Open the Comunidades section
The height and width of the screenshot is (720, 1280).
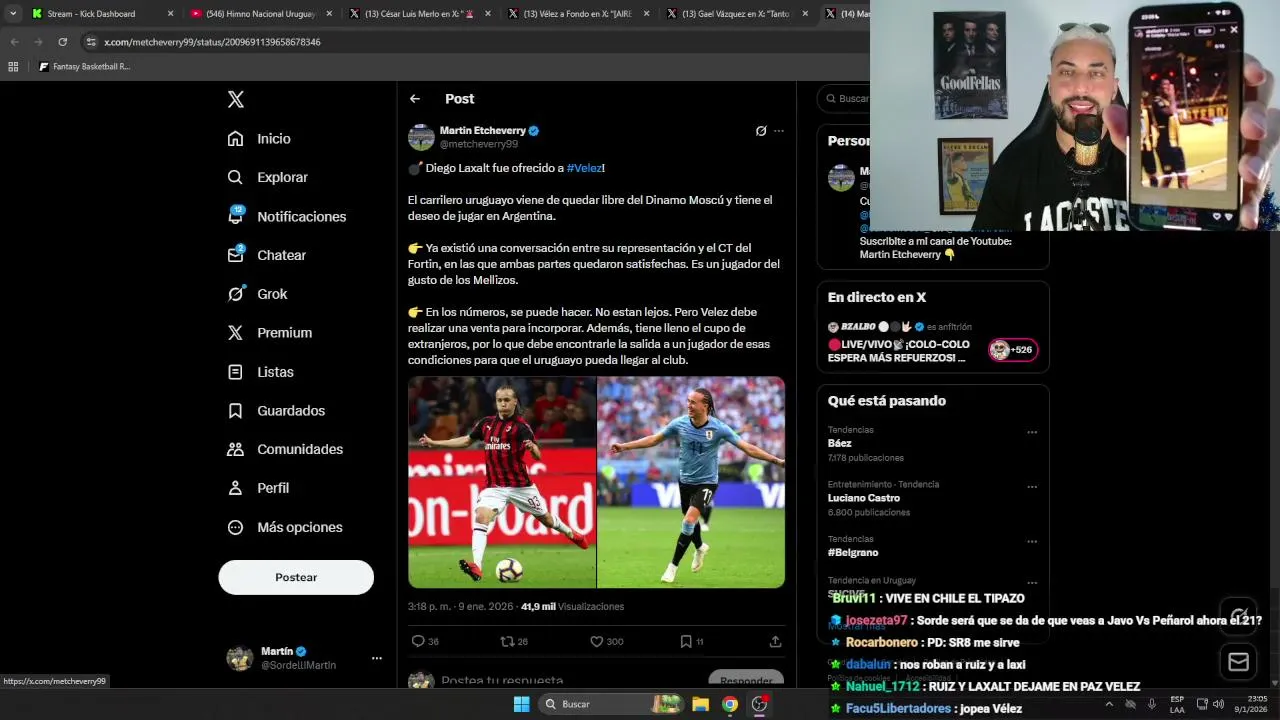285,450
